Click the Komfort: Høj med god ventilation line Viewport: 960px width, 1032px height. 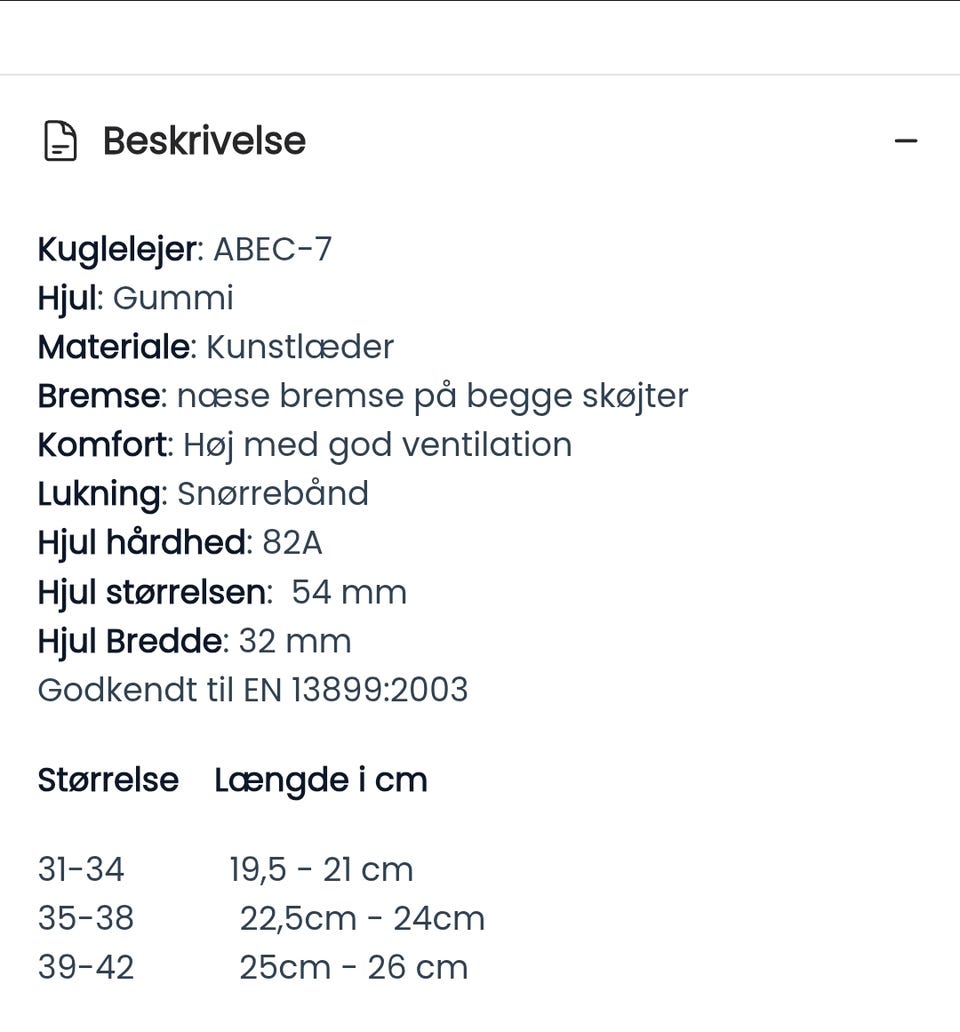(x=304, y=444)
